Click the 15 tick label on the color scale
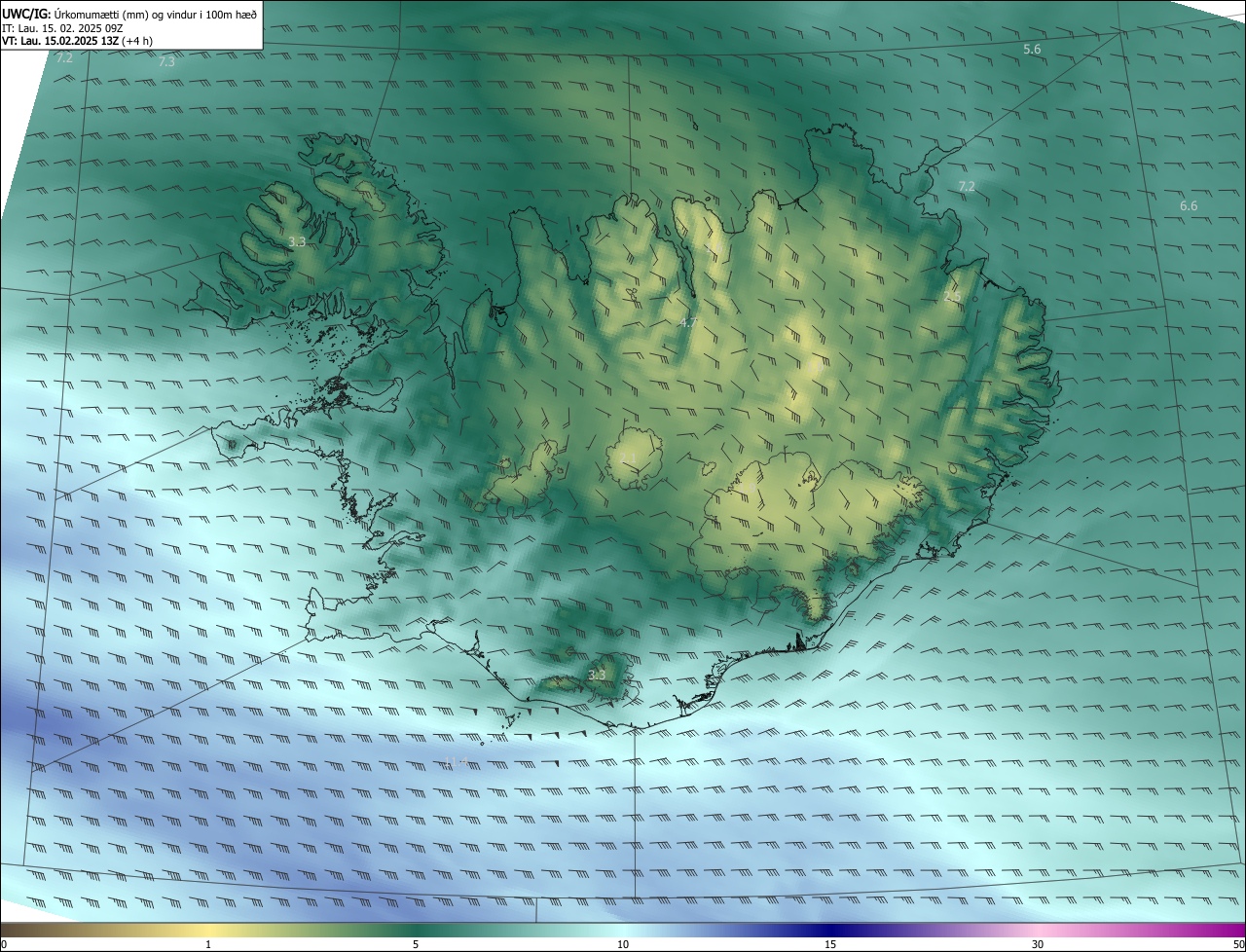The height and width of the screenshot is (952, 1246). 830,944
